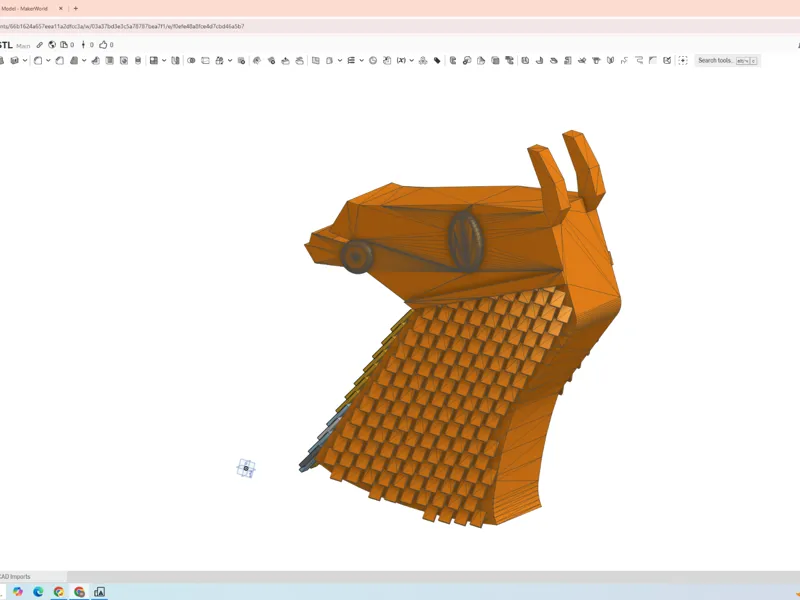Screen dimensions: 800x600
Task: Close the Model - MakerWorld browser tab
Action: (x=61, y=9)
